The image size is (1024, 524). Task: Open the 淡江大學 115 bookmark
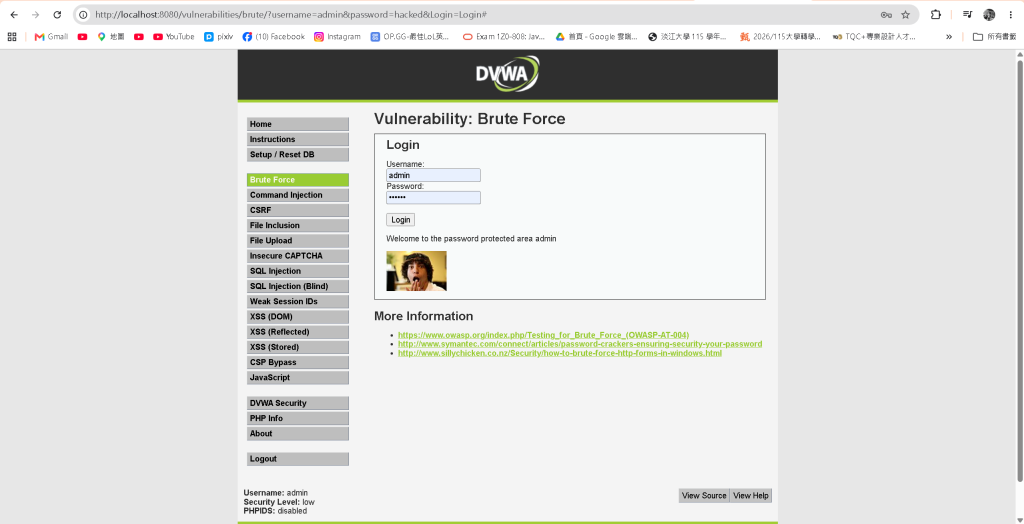687,37
